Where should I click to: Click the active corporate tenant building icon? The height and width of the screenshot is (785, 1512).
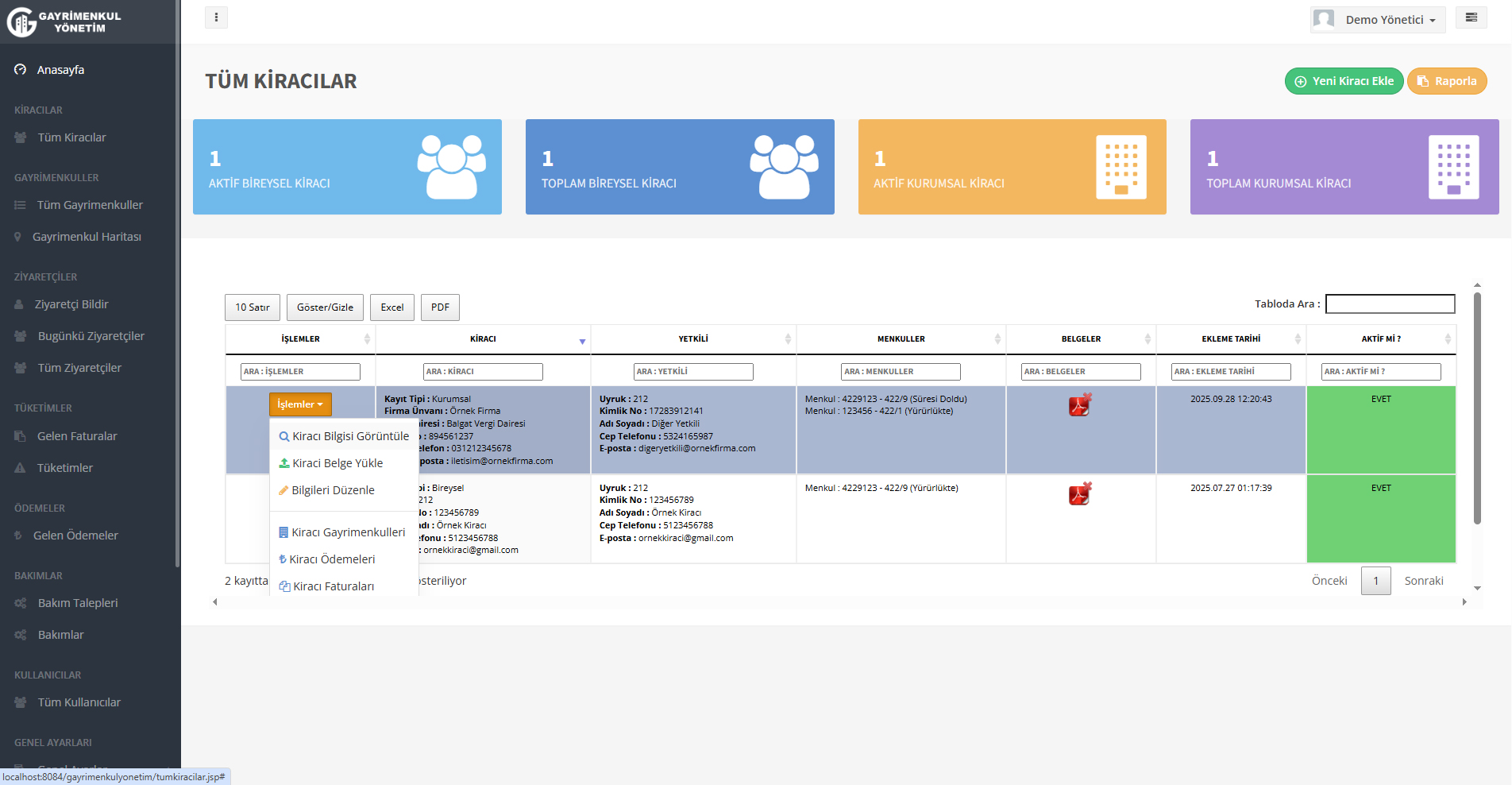click(1120, 166)
